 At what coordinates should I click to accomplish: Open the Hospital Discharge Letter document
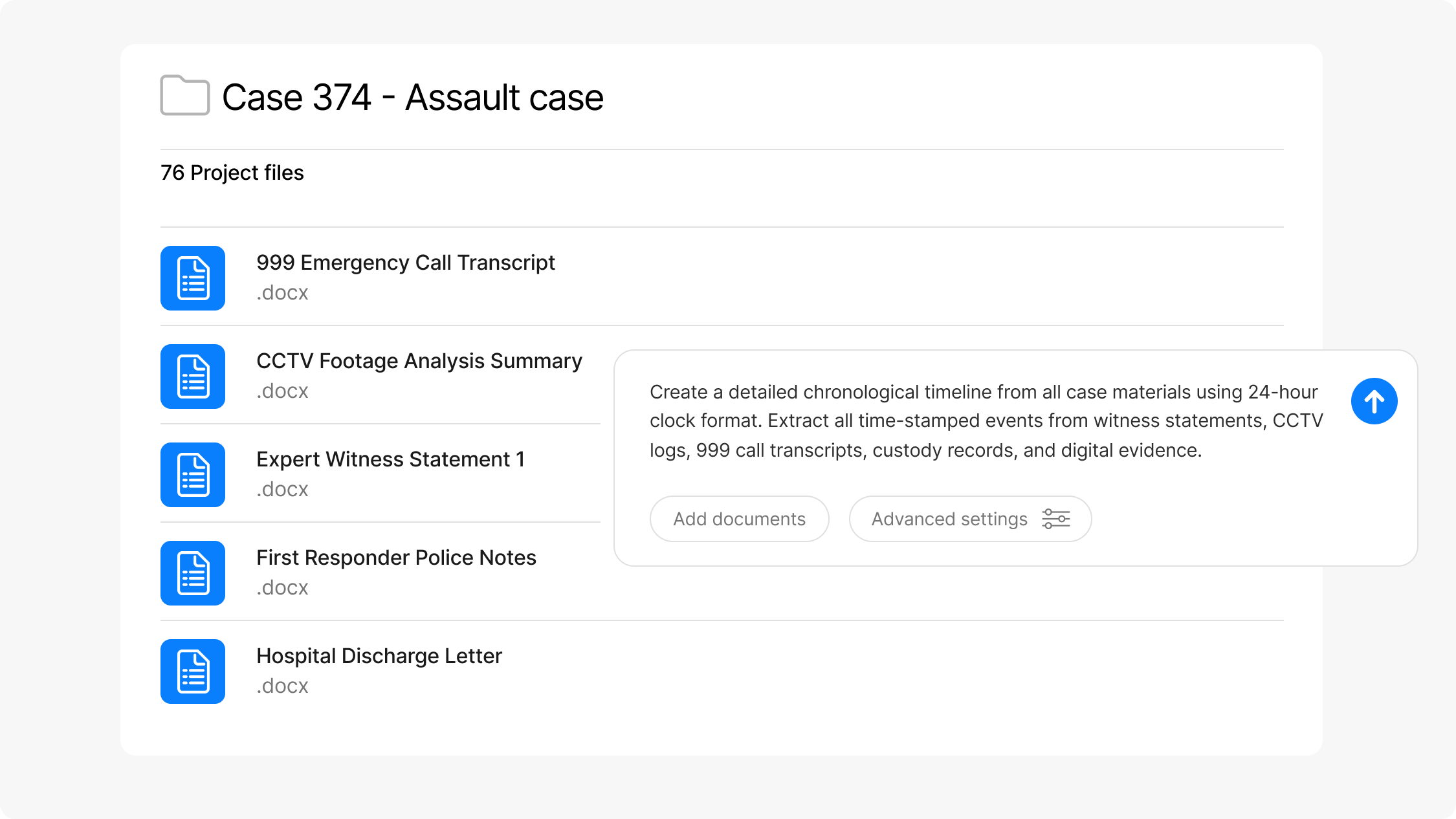click(x=379, y=656)
